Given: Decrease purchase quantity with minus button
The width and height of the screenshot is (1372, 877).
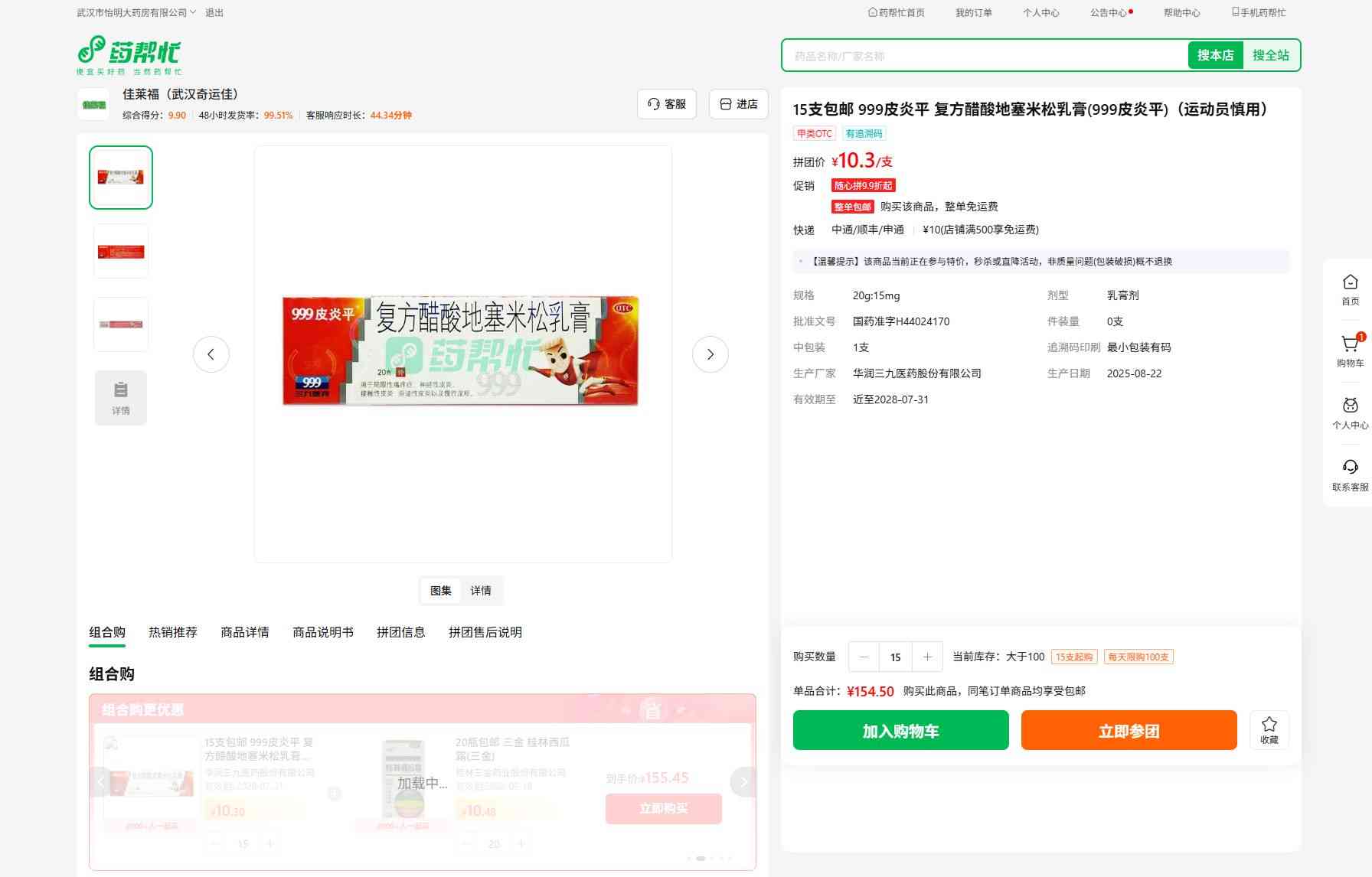Looking at the screenshot, I should click(864, 657).
